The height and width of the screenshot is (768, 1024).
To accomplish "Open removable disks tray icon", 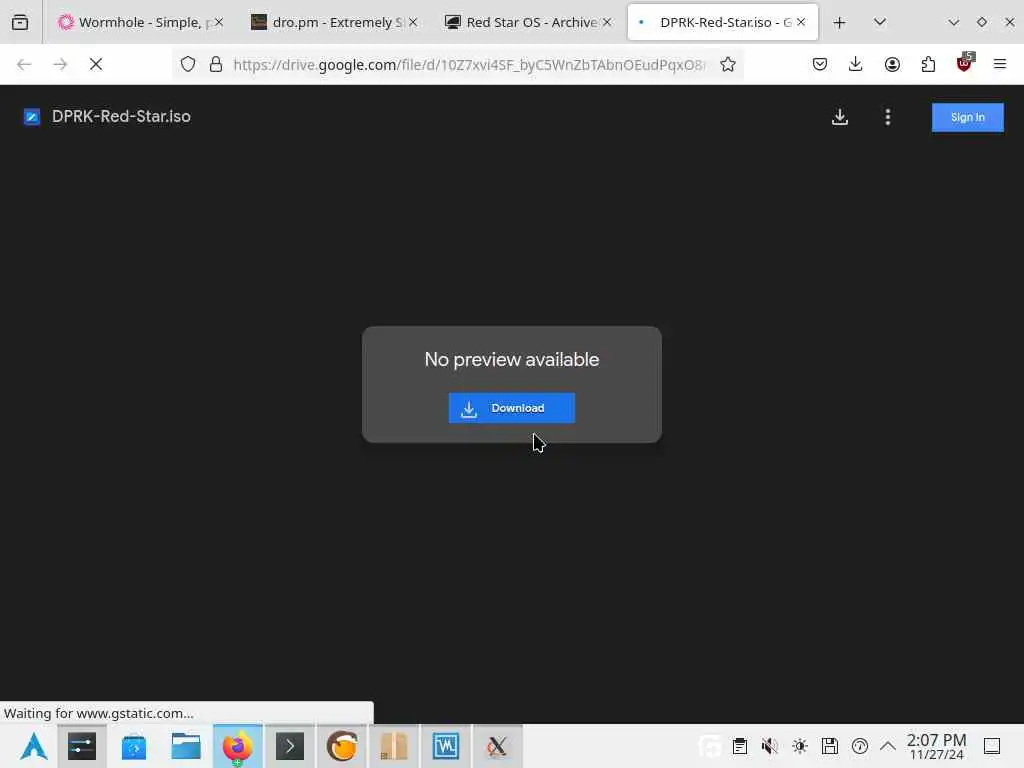I will 830,746.
